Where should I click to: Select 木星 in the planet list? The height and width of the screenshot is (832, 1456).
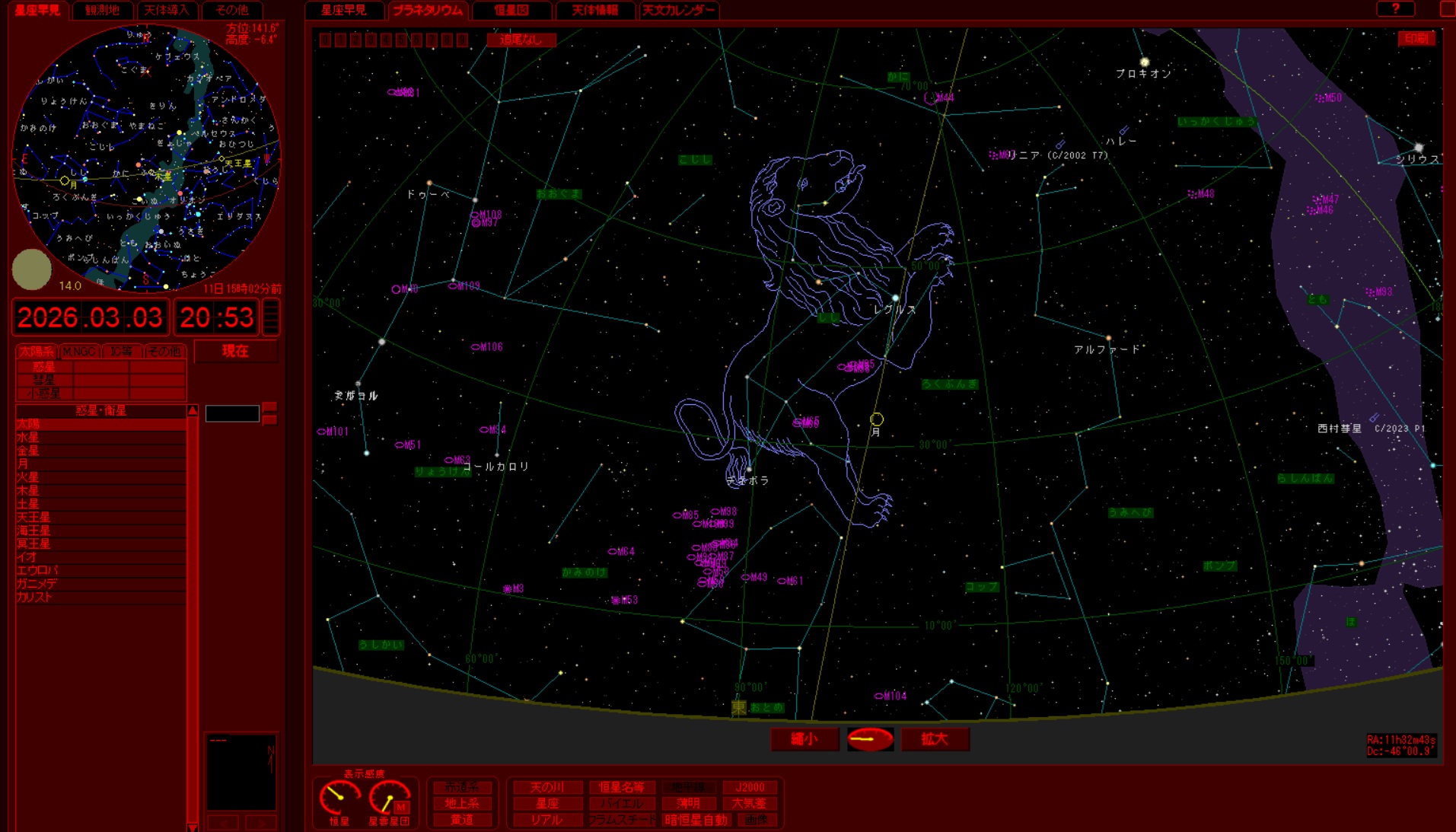(x=27, y=490)
